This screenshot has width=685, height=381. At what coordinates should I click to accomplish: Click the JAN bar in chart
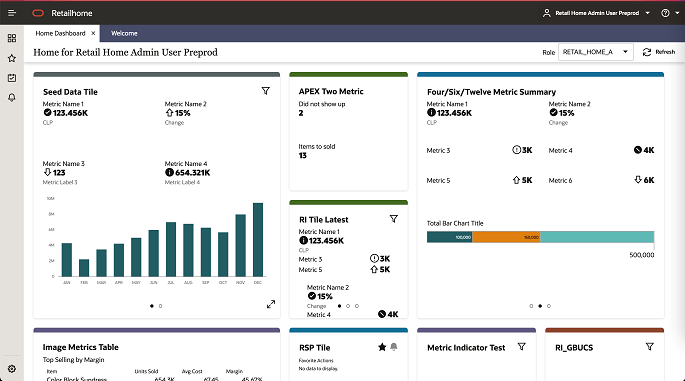point(67,260)
